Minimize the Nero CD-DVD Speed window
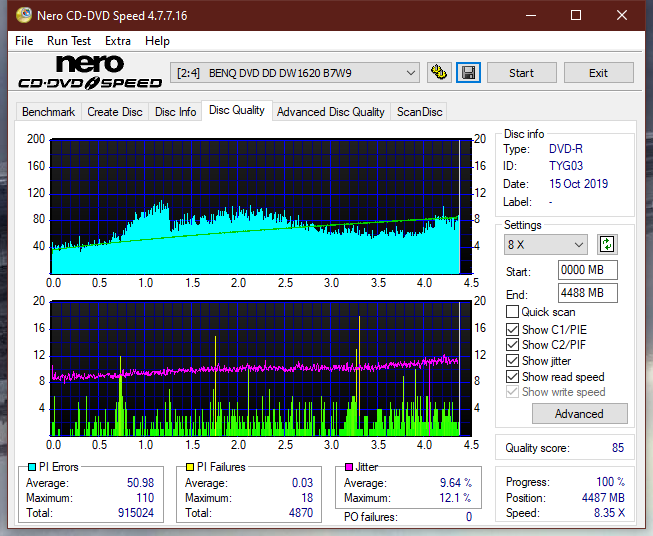 [x=531, y=15]
